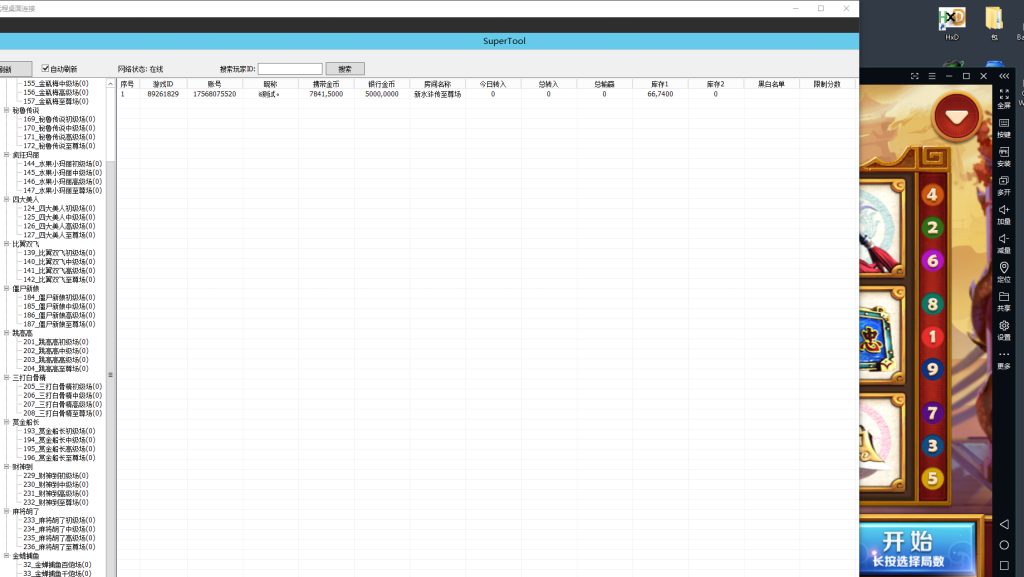Select tree row 205_三打白骨精初级场(0)
The width and height of the screenshot is (1024, 577).
62,386
